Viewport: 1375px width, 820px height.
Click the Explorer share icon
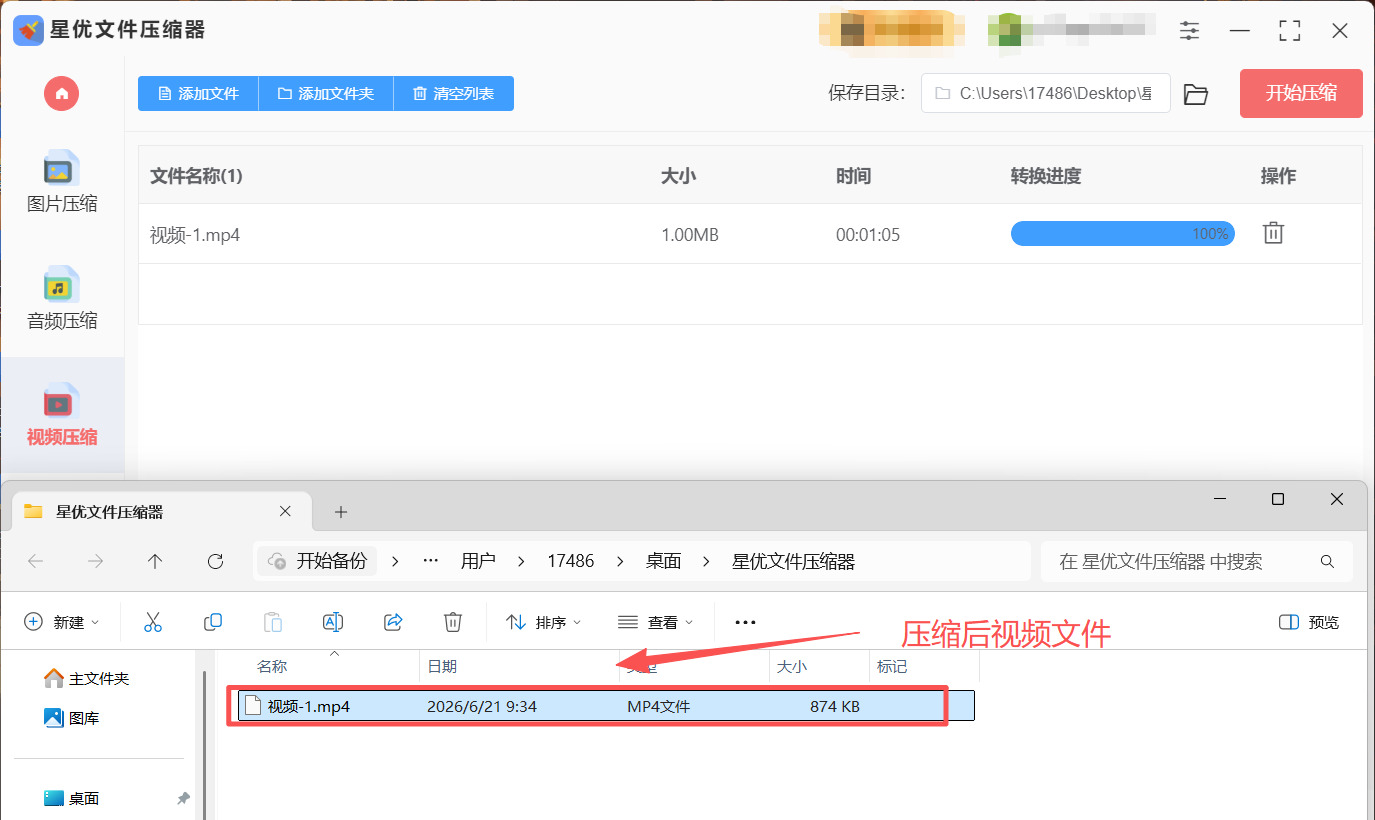tap(393, 622)
